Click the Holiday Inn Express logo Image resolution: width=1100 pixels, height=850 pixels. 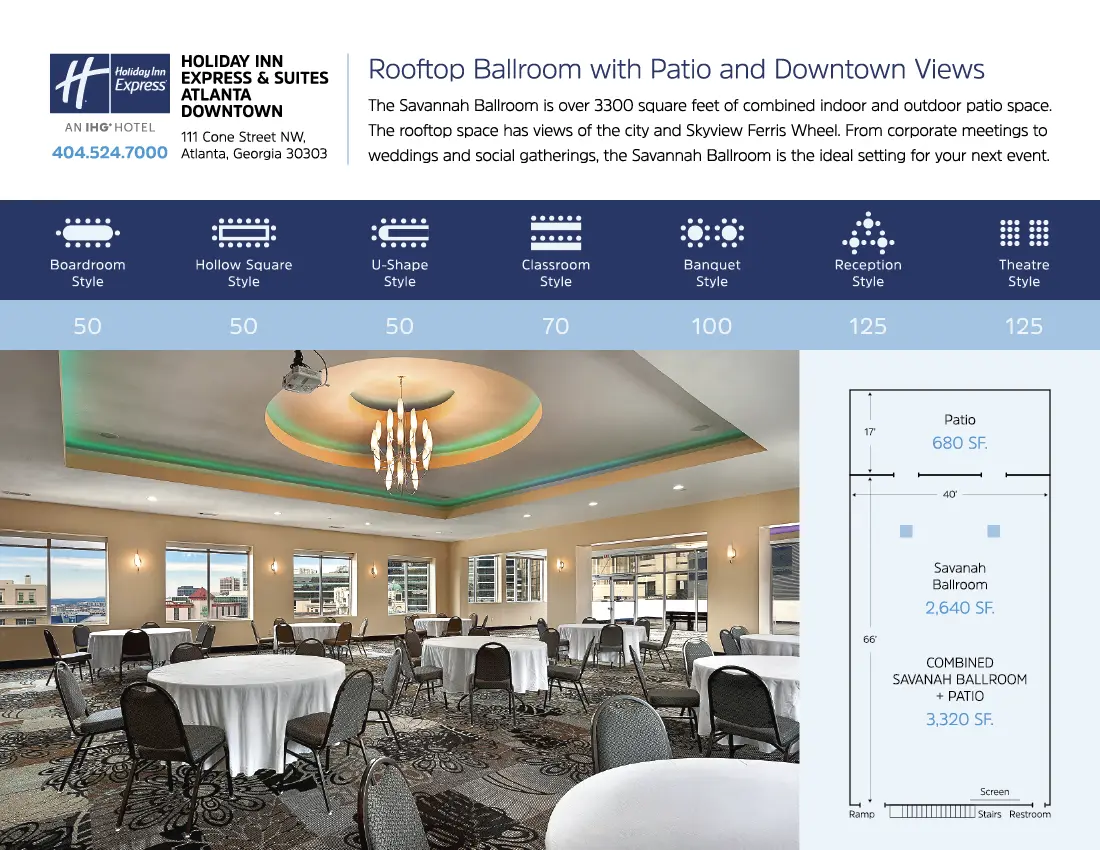click(x=109, y=83)
